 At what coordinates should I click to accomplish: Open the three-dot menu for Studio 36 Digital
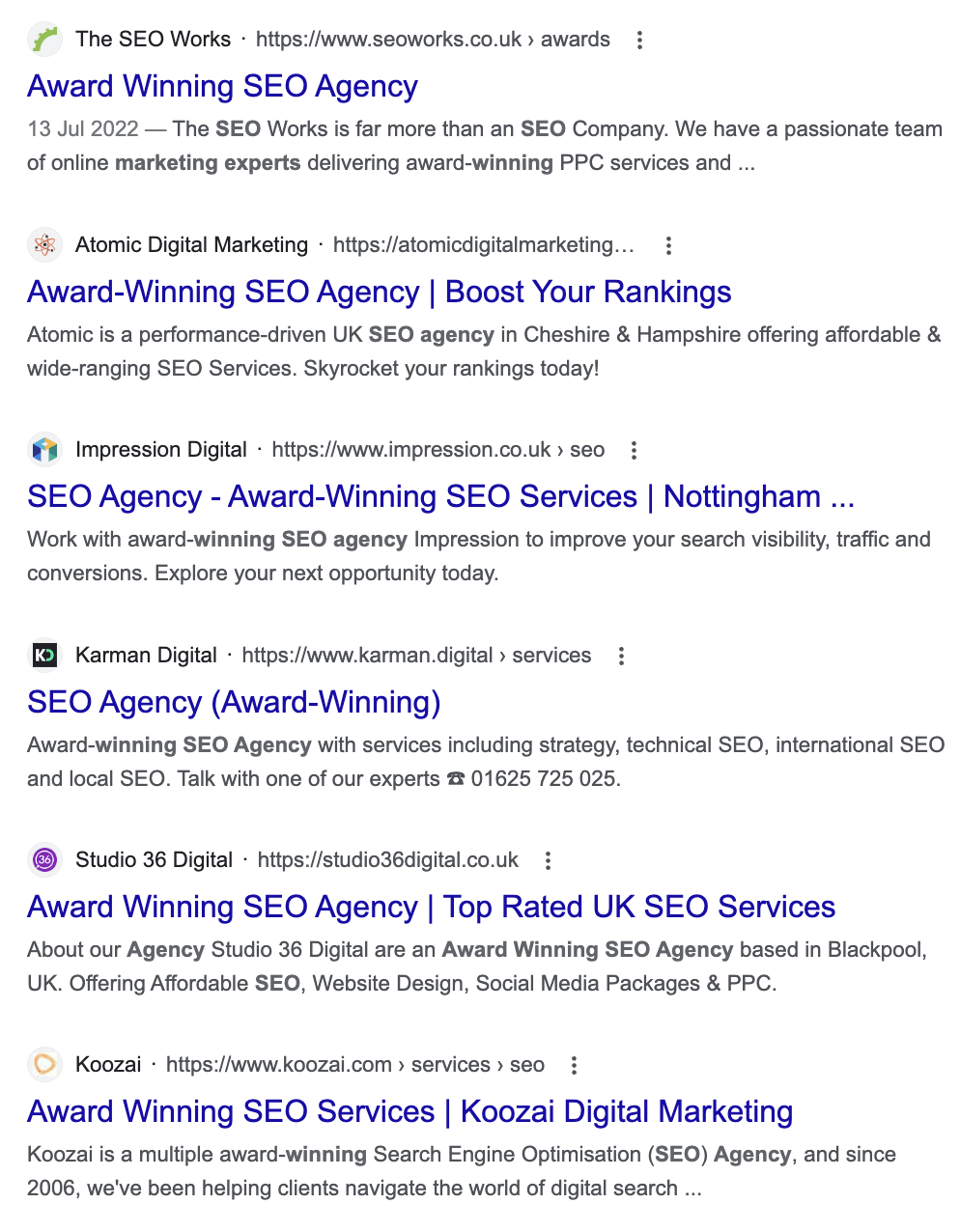tap(548, 860)
